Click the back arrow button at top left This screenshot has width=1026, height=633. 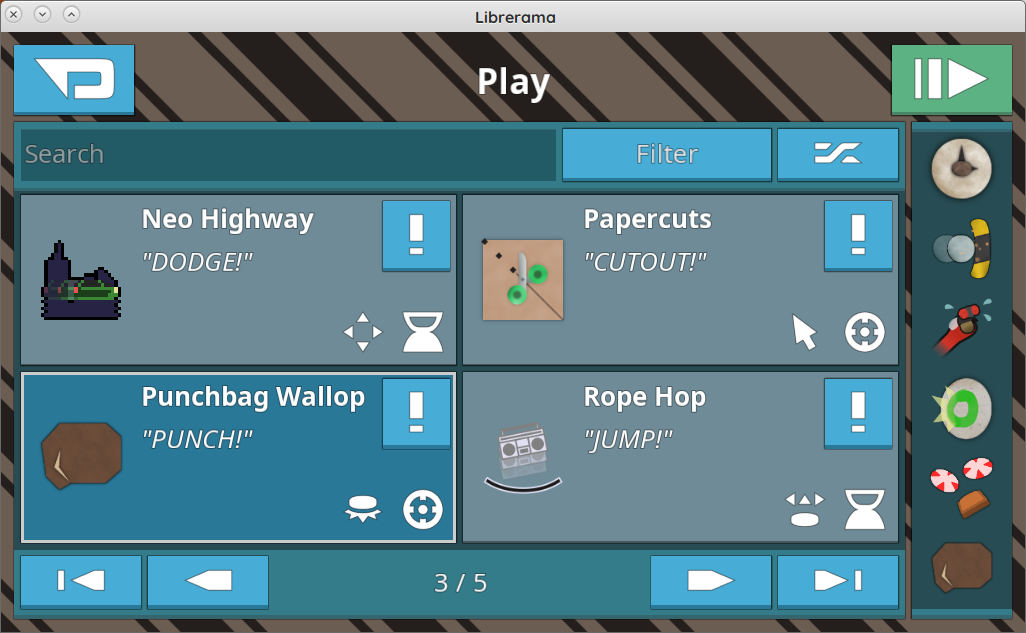coord(74,79)
